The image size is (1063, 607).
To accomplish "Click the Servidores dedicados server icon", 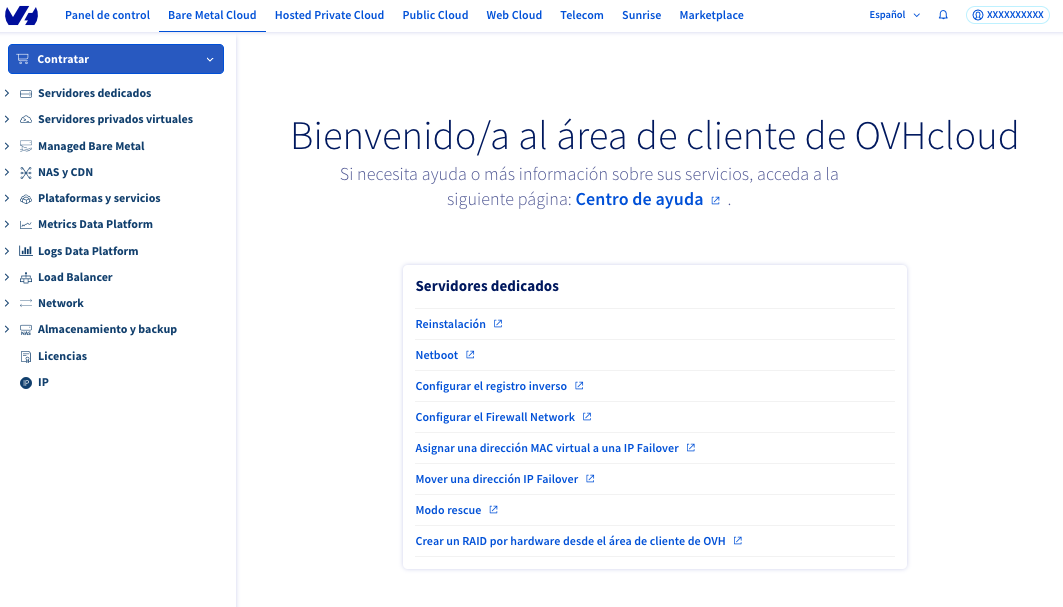I will coord(24,92).
